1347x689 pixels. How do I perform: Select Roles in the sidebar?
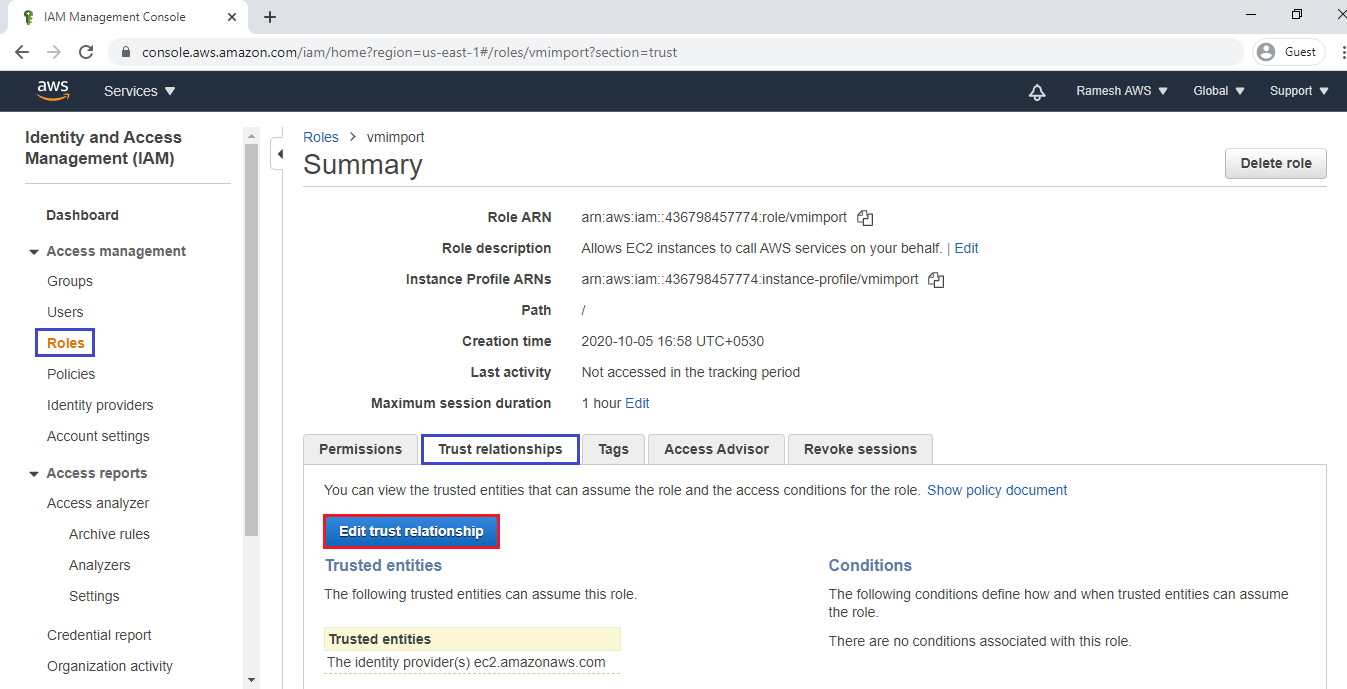[66, 343]
